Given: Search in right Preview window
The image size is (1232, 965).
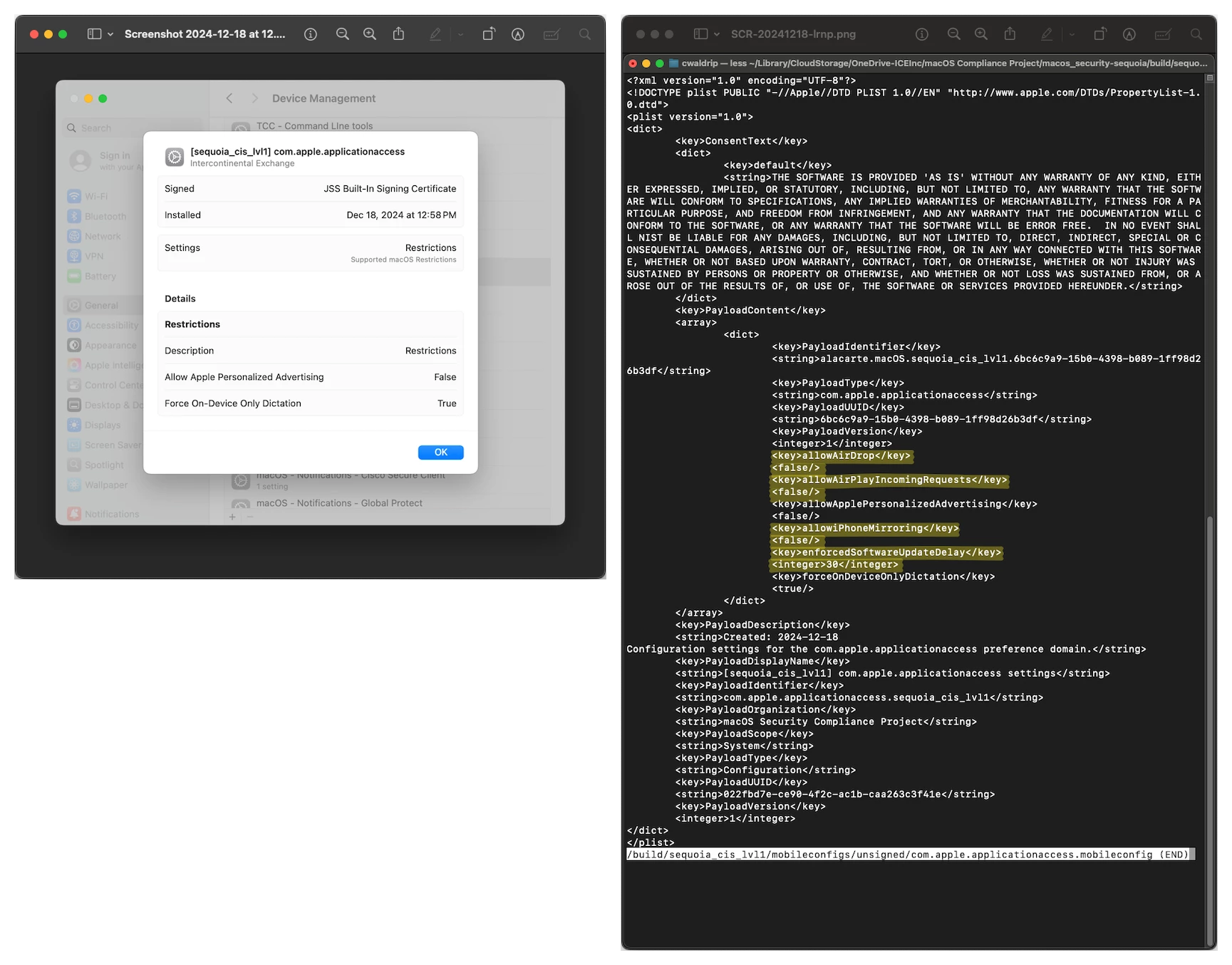Looking at the screenshot, I should tap(1196, 34).
